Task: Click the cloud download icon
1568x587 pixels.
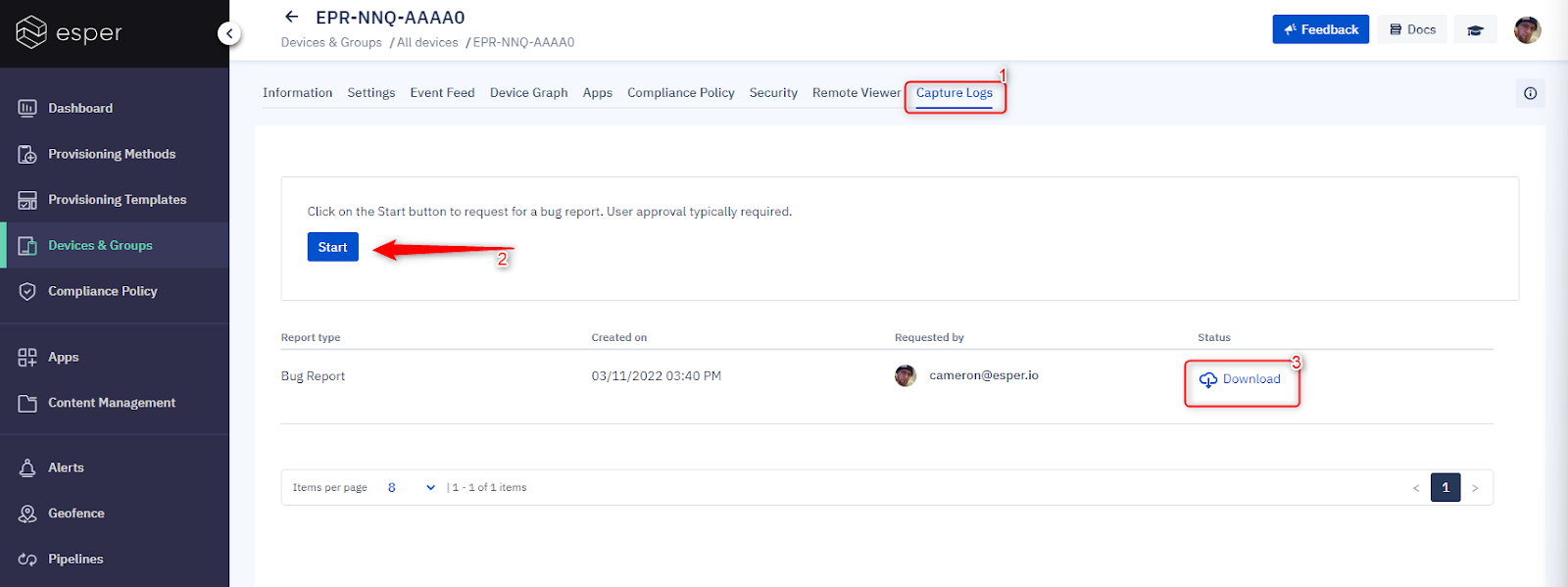Action: click(x=1208, y=380)
